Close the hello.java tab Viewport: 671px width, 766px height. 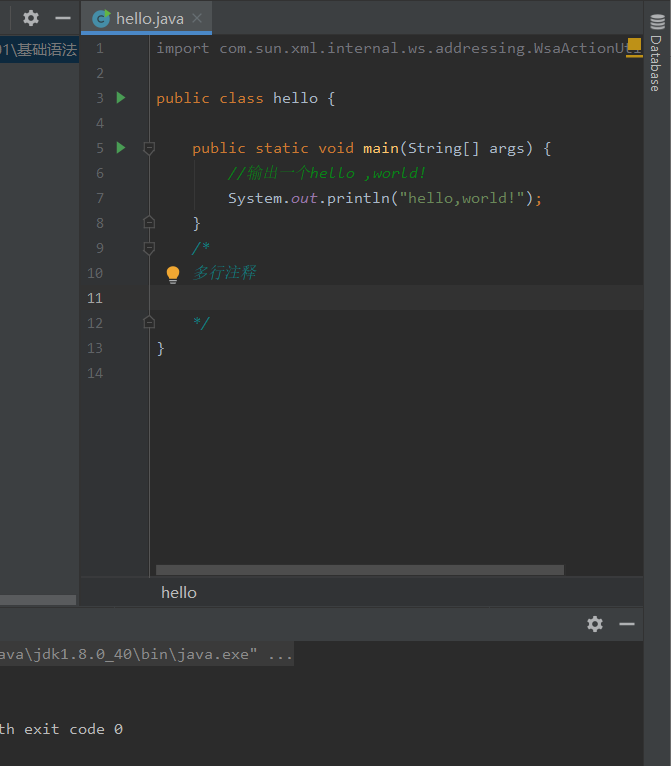(197, 18)
